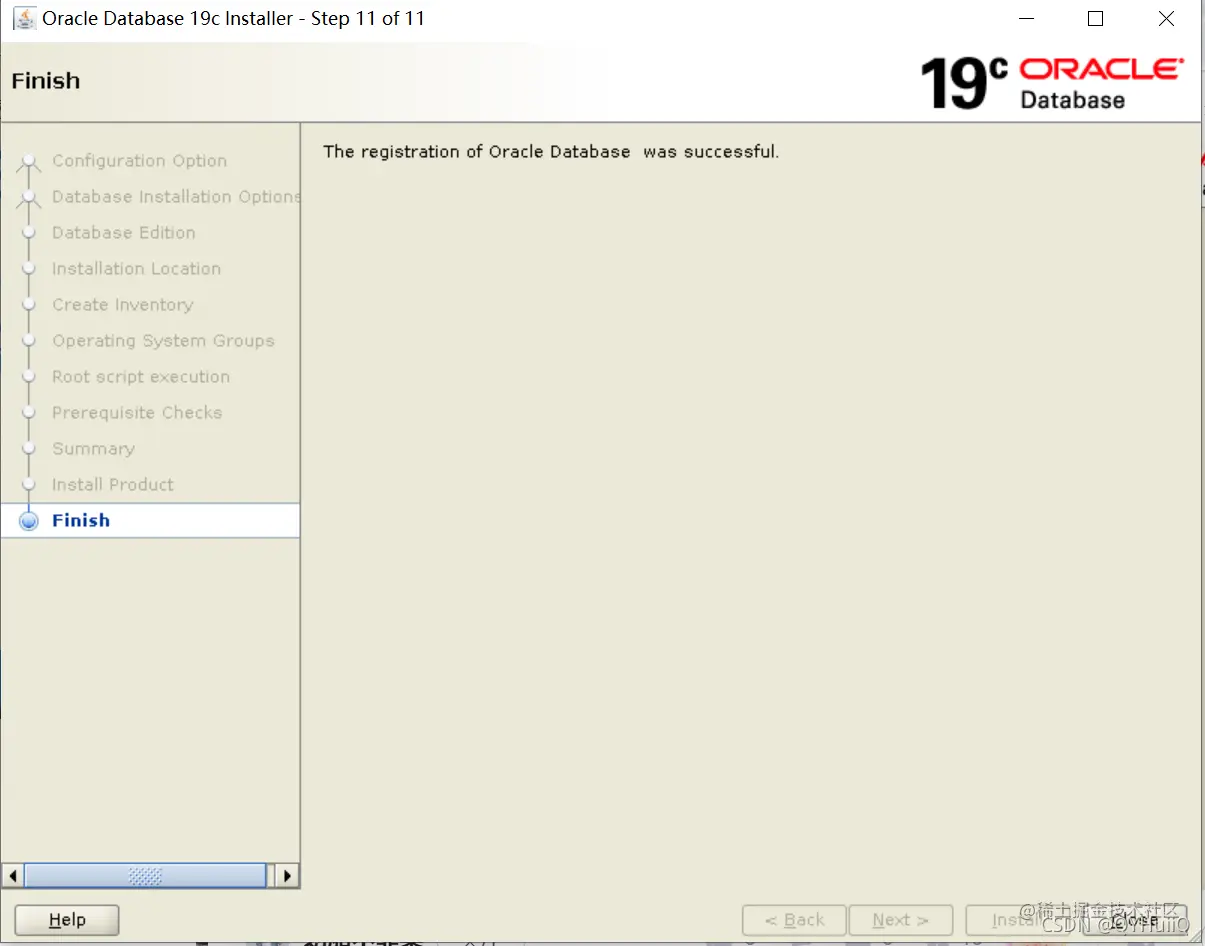Screen dimensions: 1205x946
Task: Click sidebar scrollbar right arrow
Action: coord(287,876)
